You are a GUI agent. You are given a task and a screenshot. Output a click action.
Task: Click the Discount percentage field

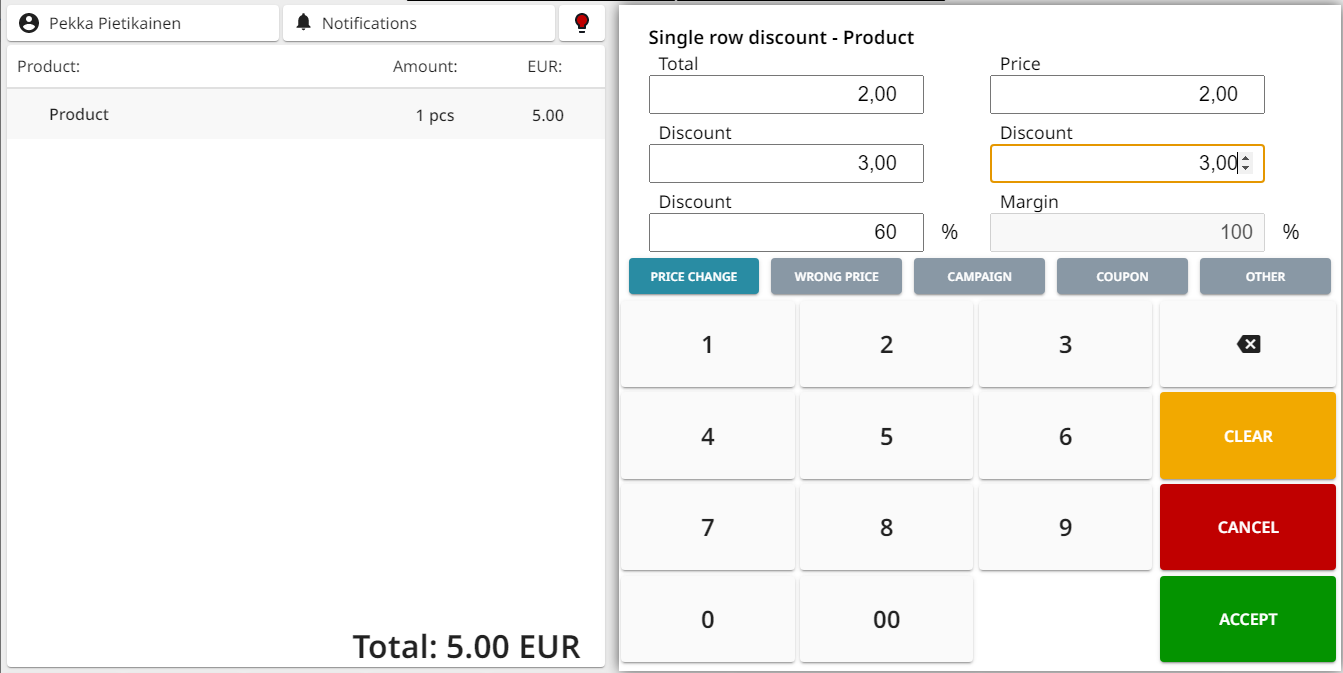click(x=786, y=232)
